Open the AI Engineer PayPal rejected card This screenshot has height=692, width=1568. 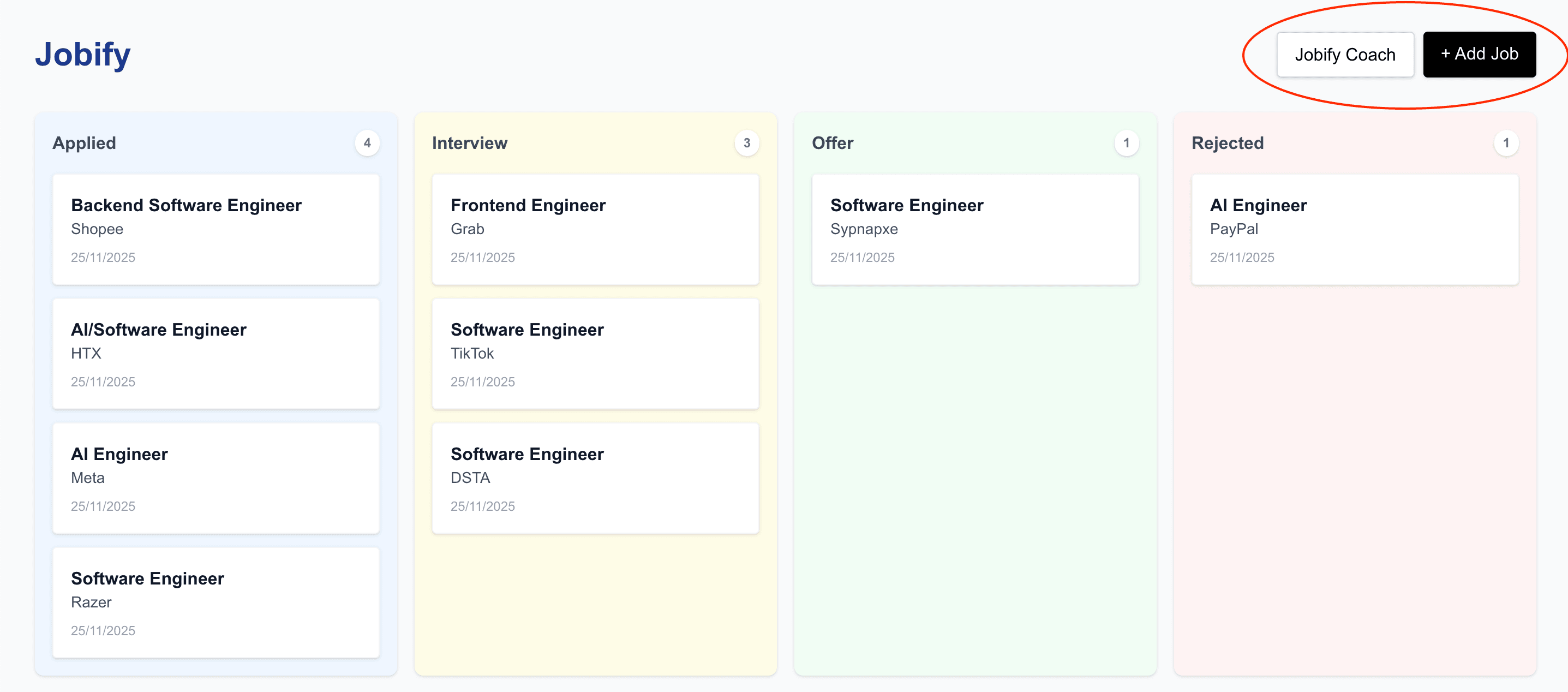click(x=1354, y=229)
